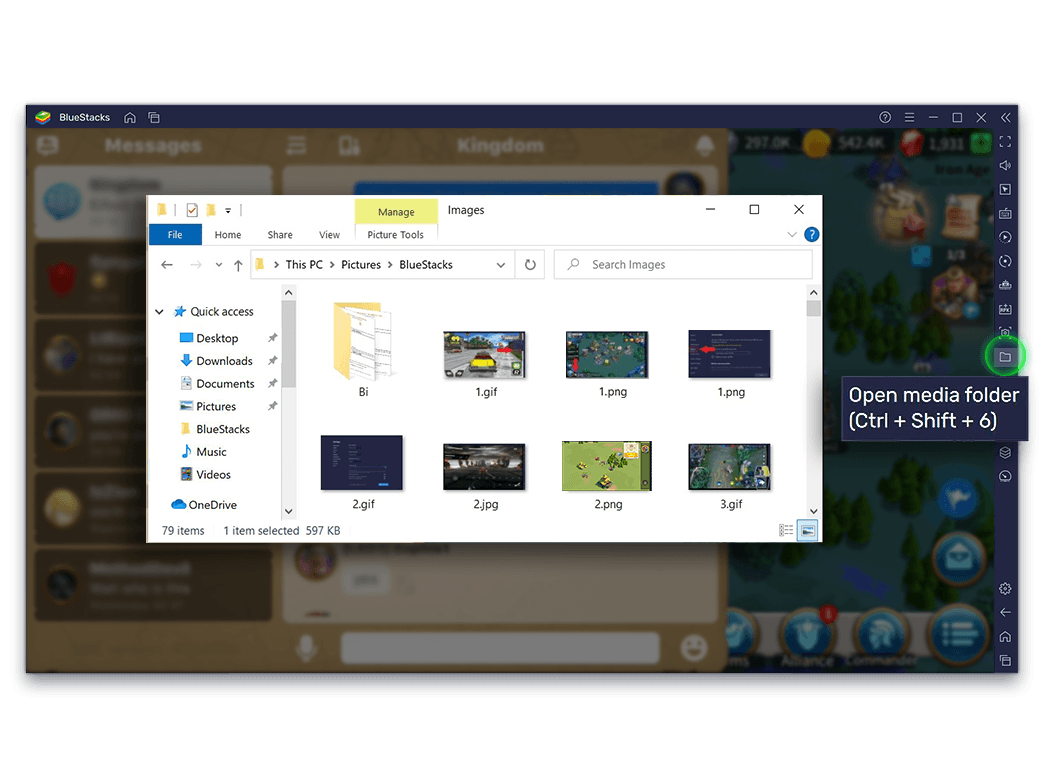This screenshot has width=1040, height=780.
Task: Switch to details view in status bar
Action: [x=787, y=531]
